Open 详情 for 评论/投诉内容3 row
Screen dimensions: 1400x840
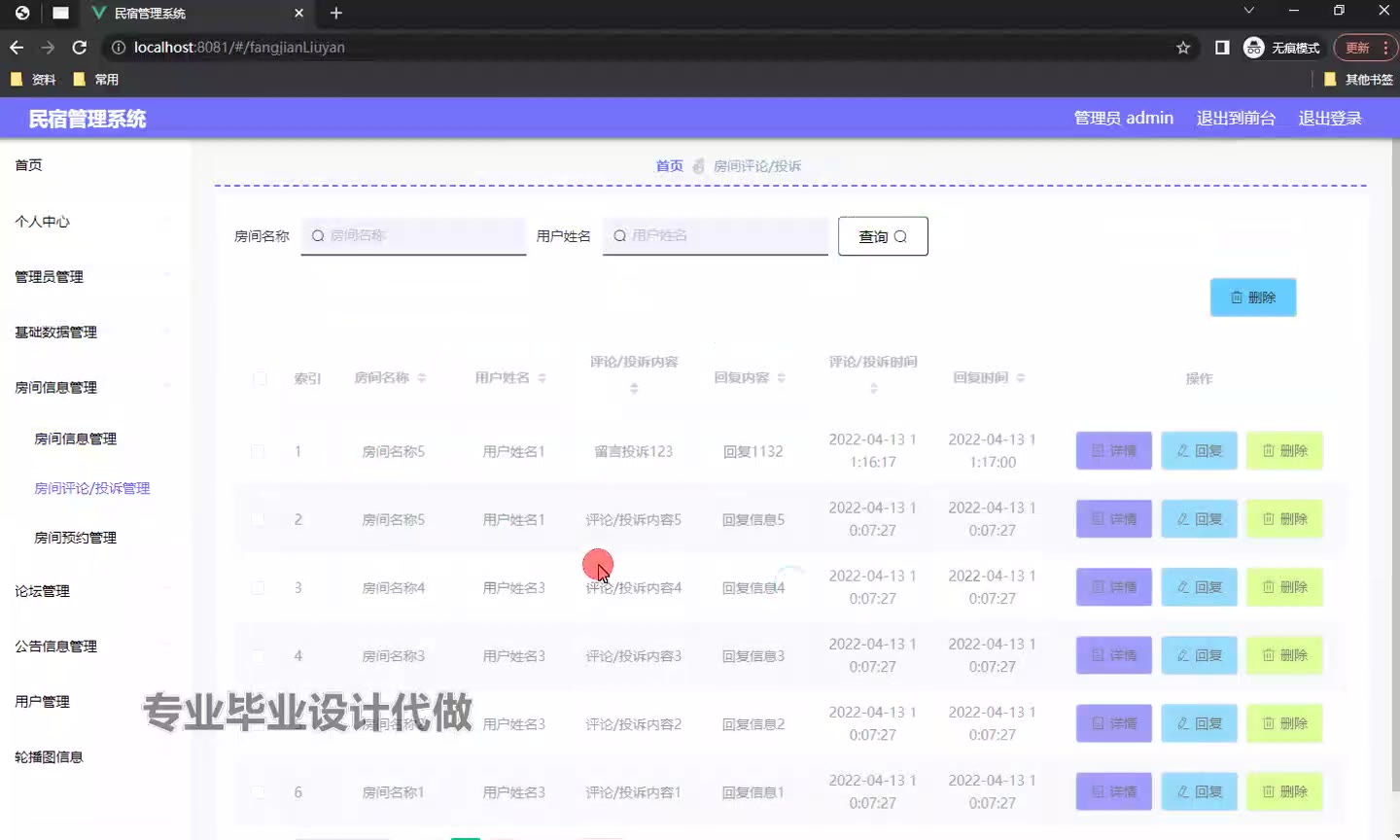pos(1114,655)
